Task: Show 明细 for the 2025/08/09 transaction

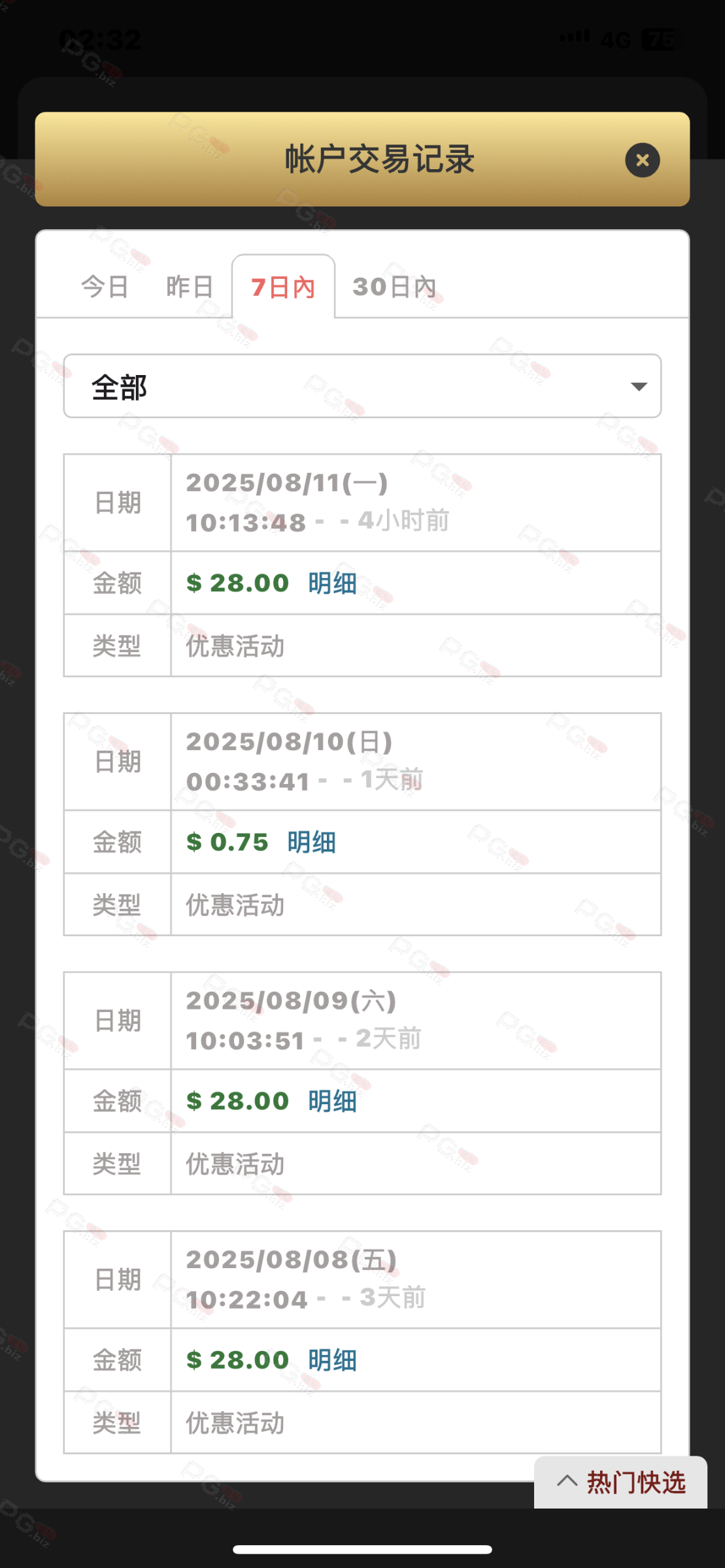Action: tap(332, 1101)
